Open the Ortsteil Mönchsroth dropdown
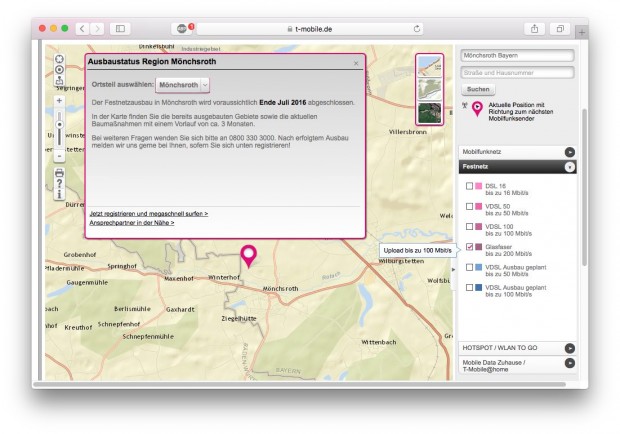This screenshot has width=620, height=434. pos(183,85)
